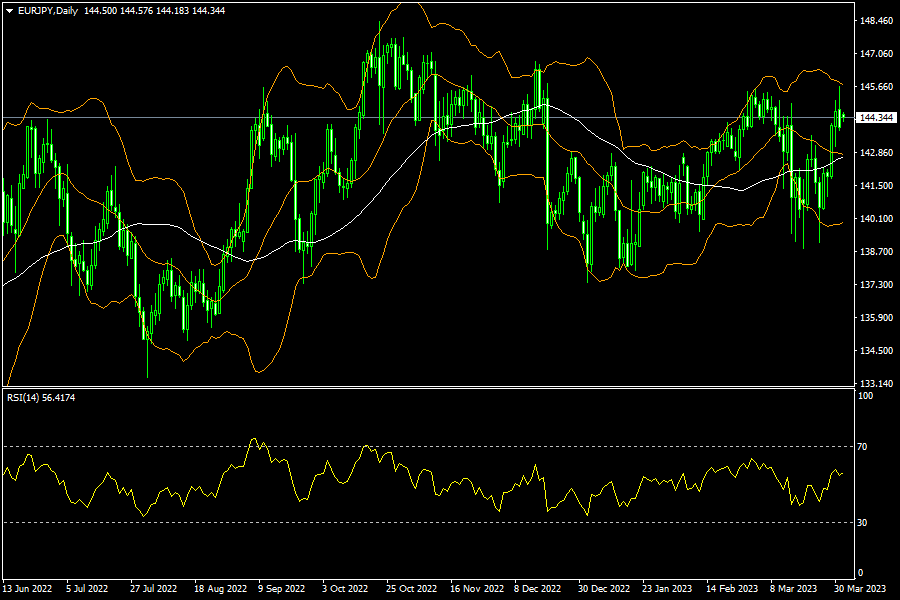Select the 133.140 price scale label
This screenshot has width=900, height=600.
876,384
